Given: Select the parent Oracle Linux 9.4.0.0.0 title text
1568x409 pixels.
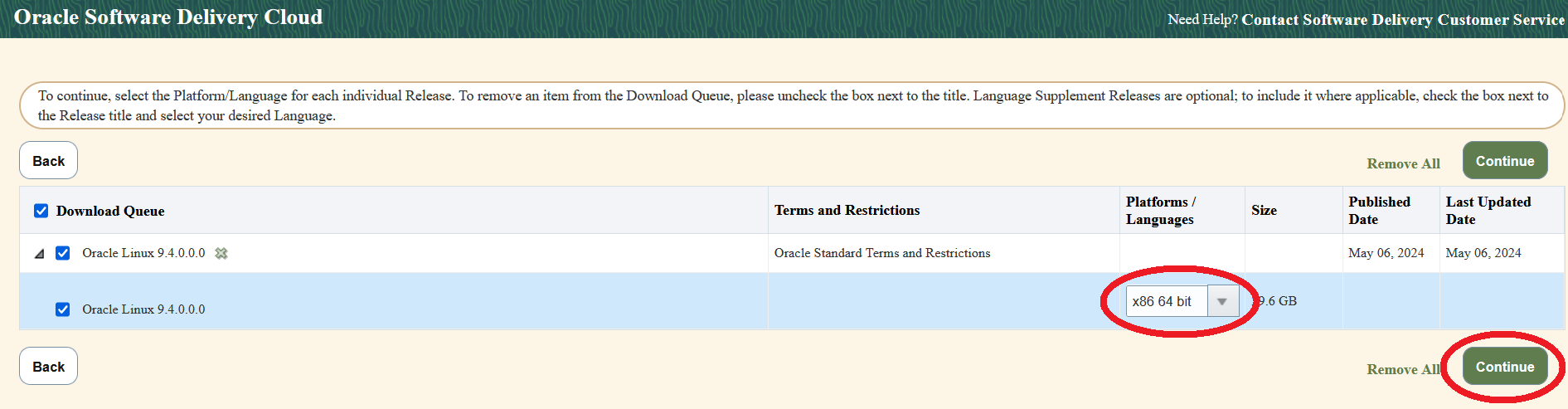Looking at the screenshot, I should pyautogui.click(x=143, y=253).
